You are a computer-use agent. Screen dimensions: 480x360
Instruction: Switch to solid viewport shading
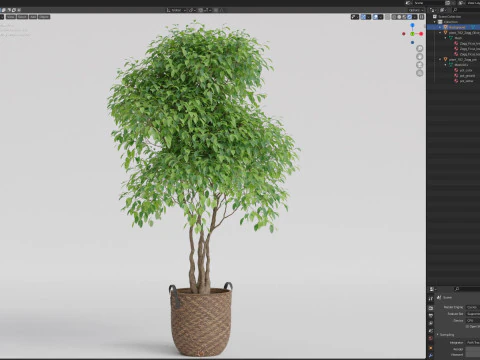coord(399,17)
